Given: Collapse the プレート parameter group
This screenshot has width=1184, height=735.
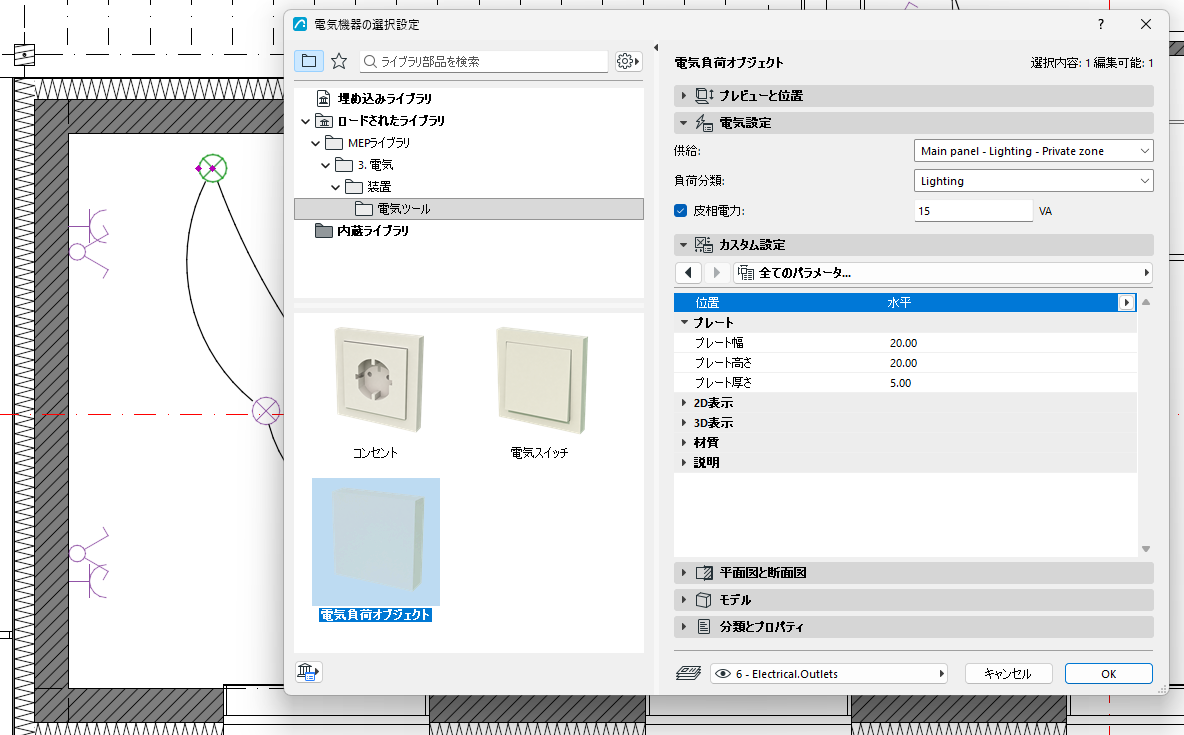Looking at the screenshot, I should click(684, 323).
